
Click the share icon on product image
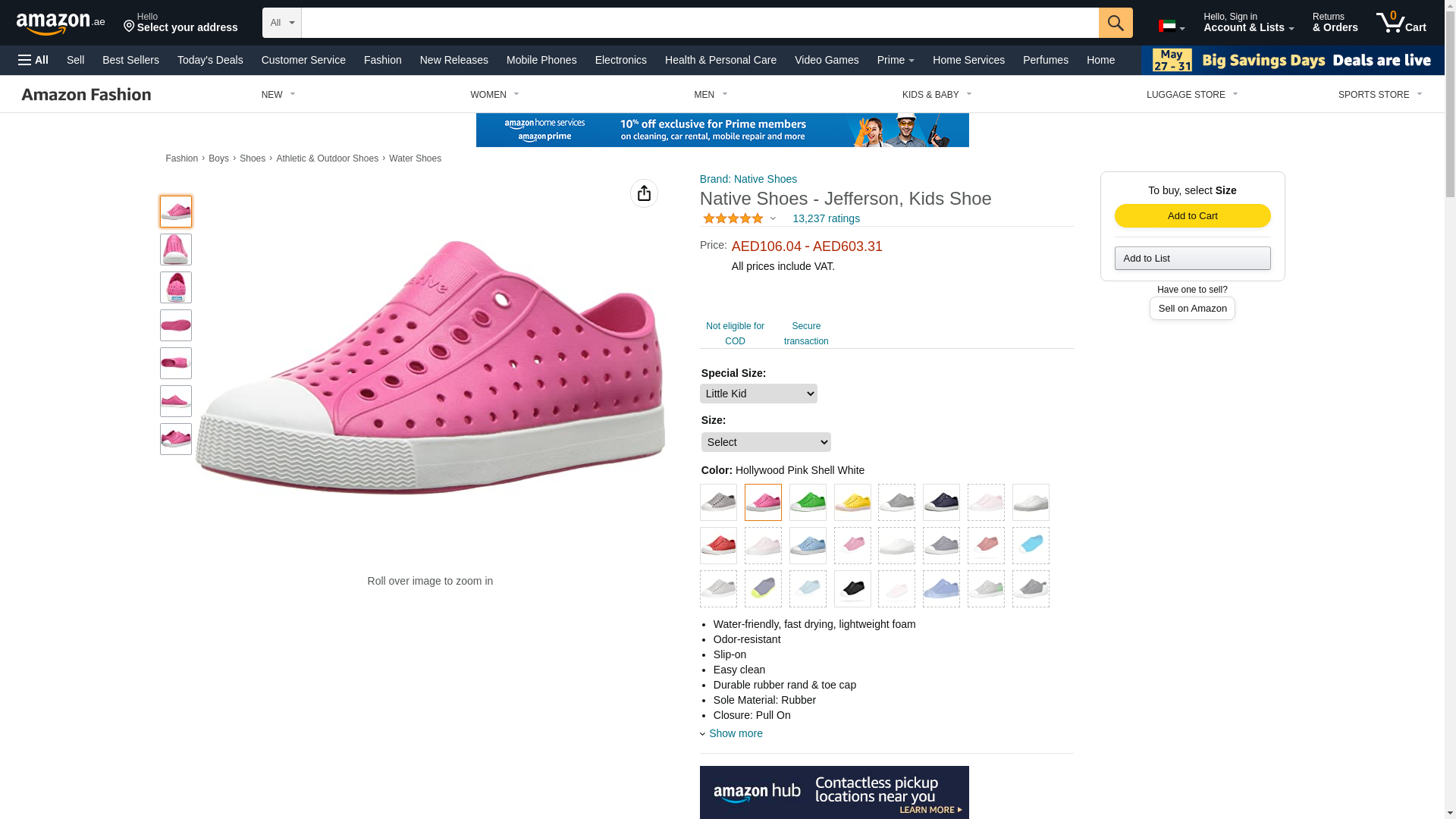coord(644,193)
